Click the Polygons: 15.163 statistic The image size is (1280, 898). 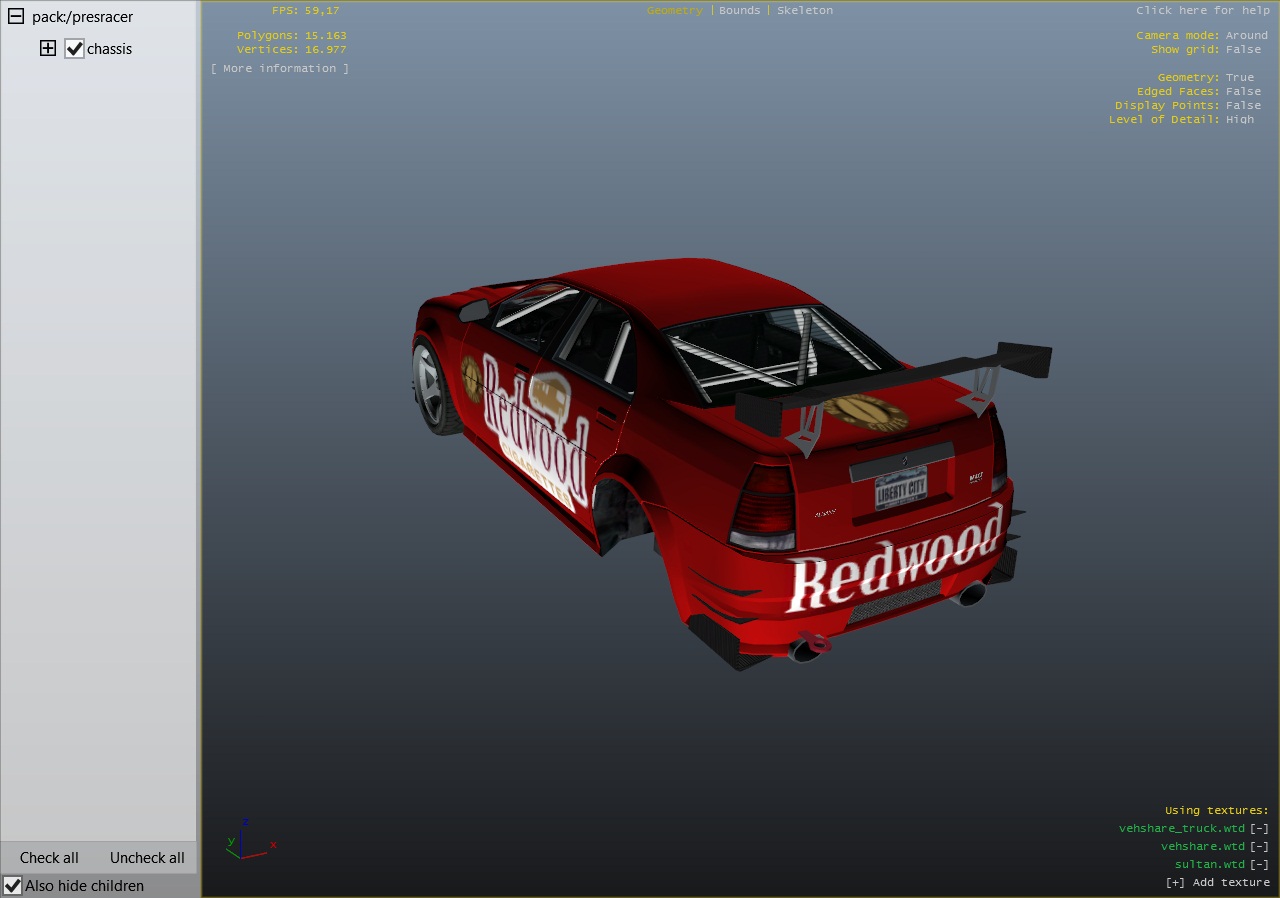[x=292, y=35]
